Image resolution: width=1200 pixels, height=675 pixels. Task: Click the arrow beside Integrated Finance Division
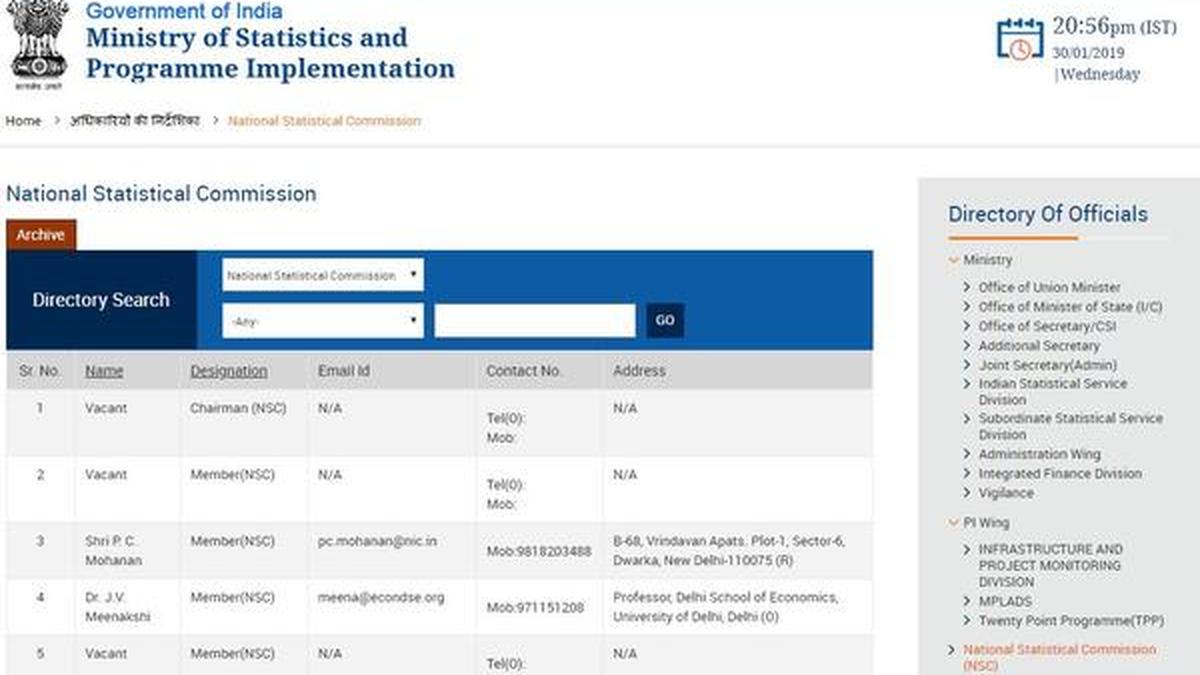pos(966,473)
